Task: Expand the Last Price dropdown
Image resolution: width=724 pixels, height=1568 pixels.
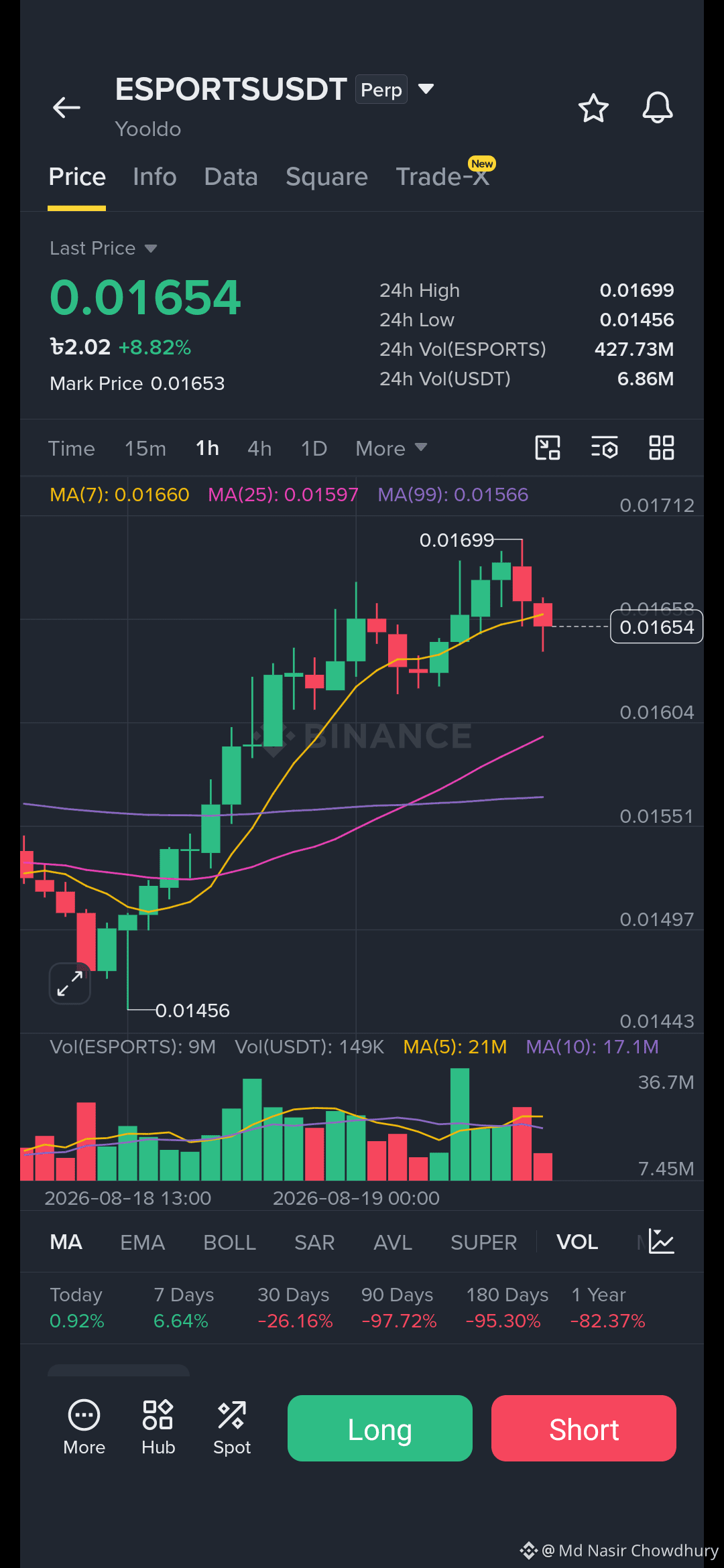Action: click(103, 249)
